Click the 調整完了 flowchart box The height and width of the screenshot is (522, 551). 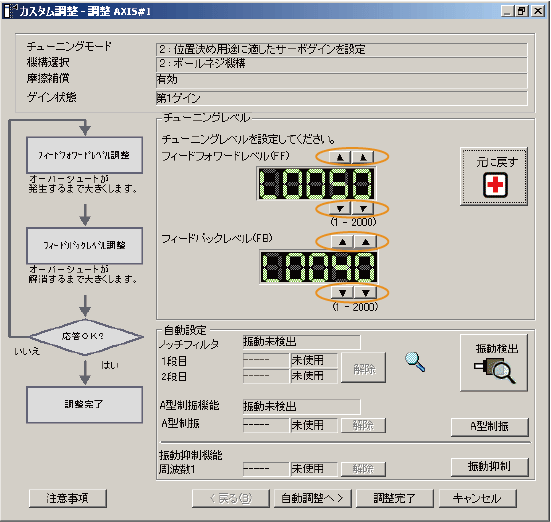85,405
